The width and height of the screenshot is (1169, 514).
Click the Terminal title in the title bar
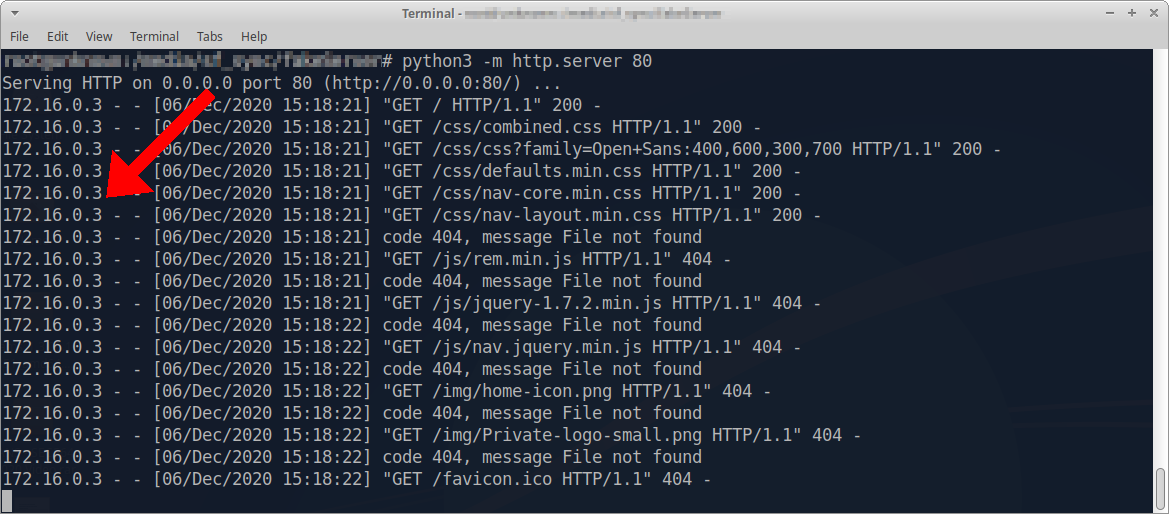pos(430,13)
